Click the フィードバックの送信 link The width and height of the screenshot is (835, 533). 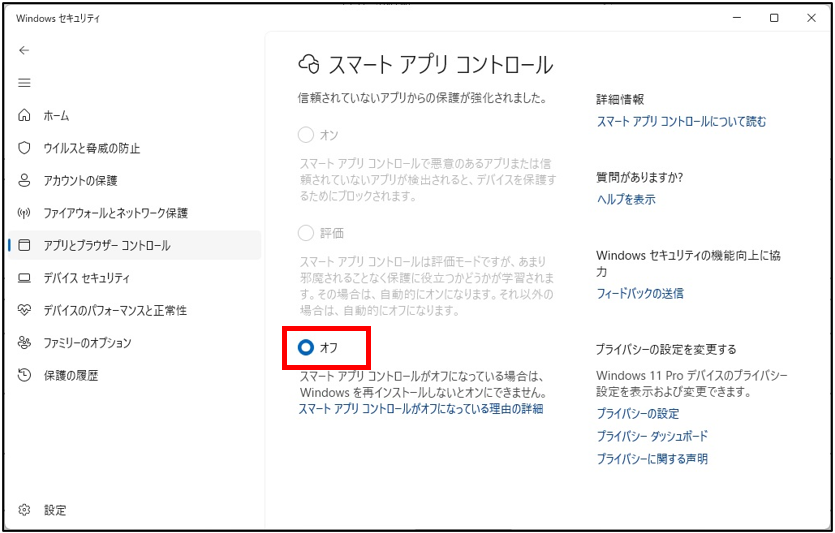click(640, 293)
